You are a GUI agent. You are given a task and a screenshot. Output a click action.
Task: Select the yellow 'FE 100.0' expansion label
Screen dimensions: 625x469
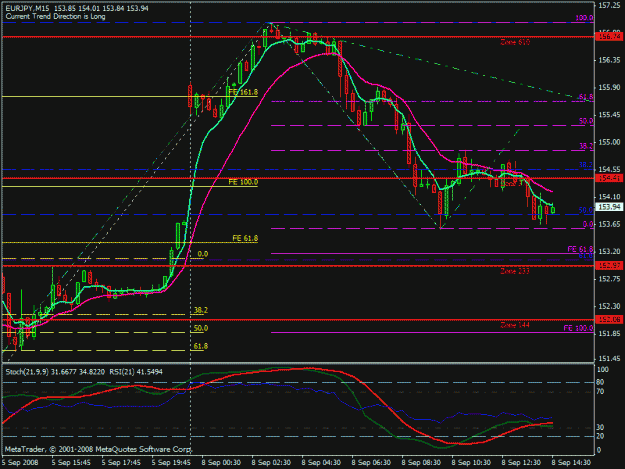point(243,182)
